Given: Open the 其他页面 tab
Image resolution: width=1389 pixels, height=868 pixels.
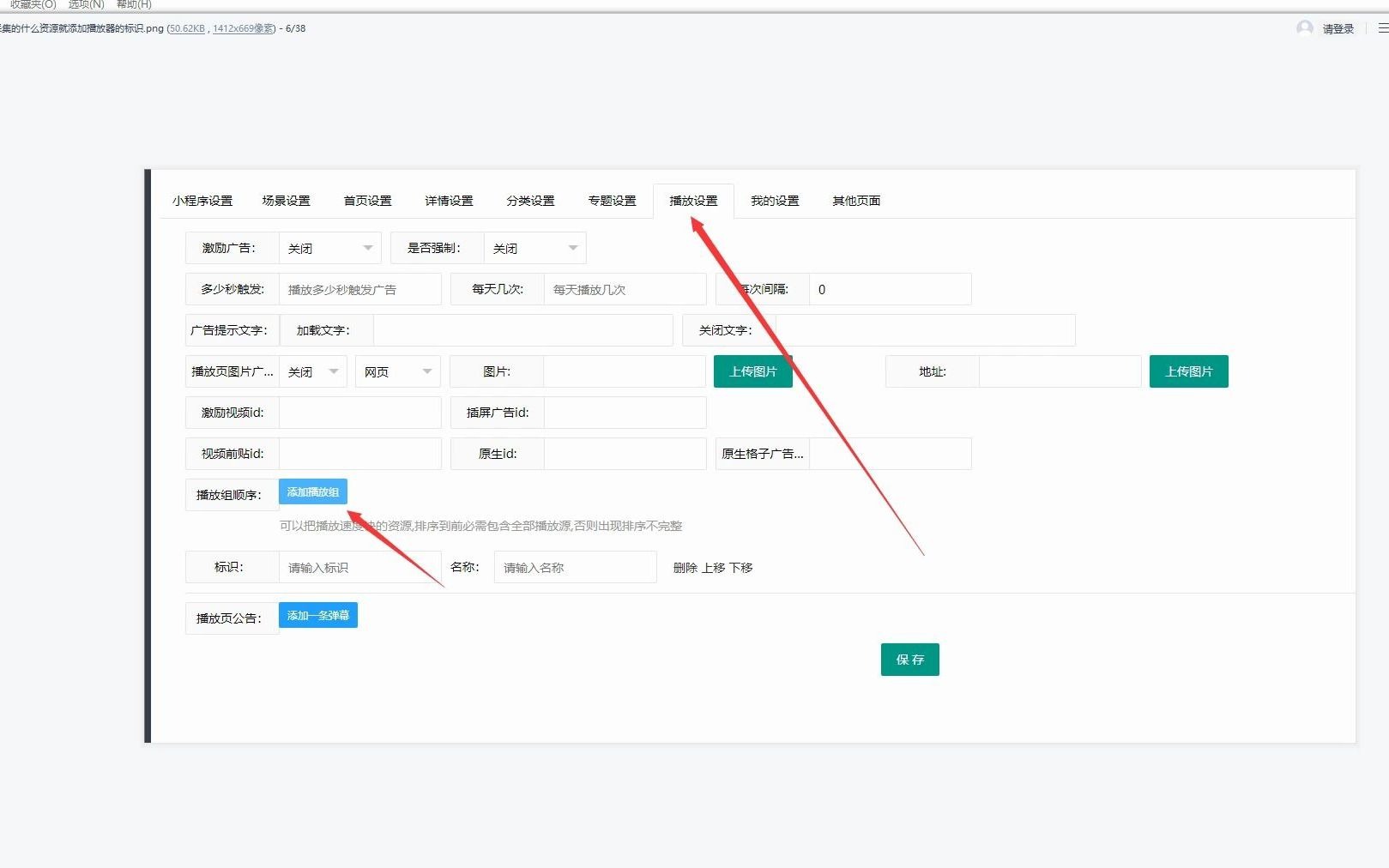Looking at the screenshot, I should pos(856,201).
